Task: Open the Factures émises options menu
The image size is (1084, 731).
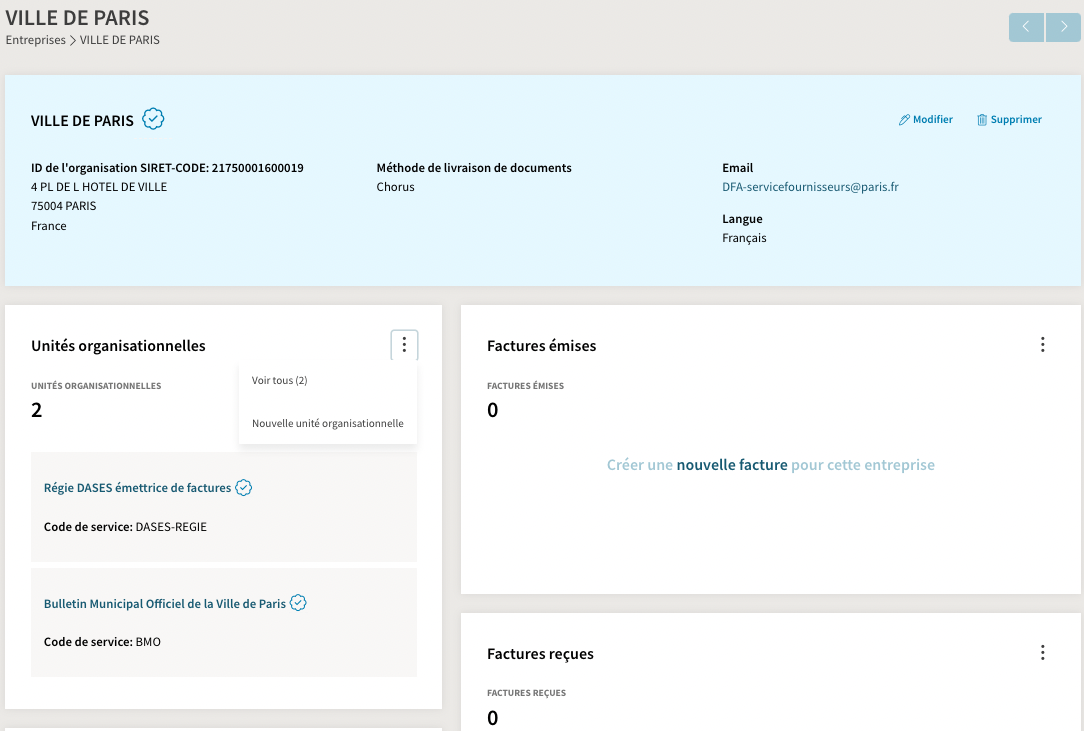Action: 1043,344
